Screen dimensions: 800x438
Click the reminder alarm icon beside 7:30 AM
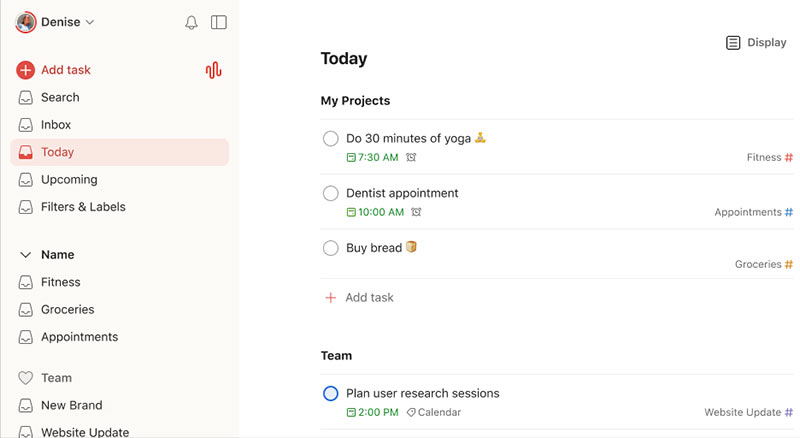pyautogui.click(x=411, y=158)
